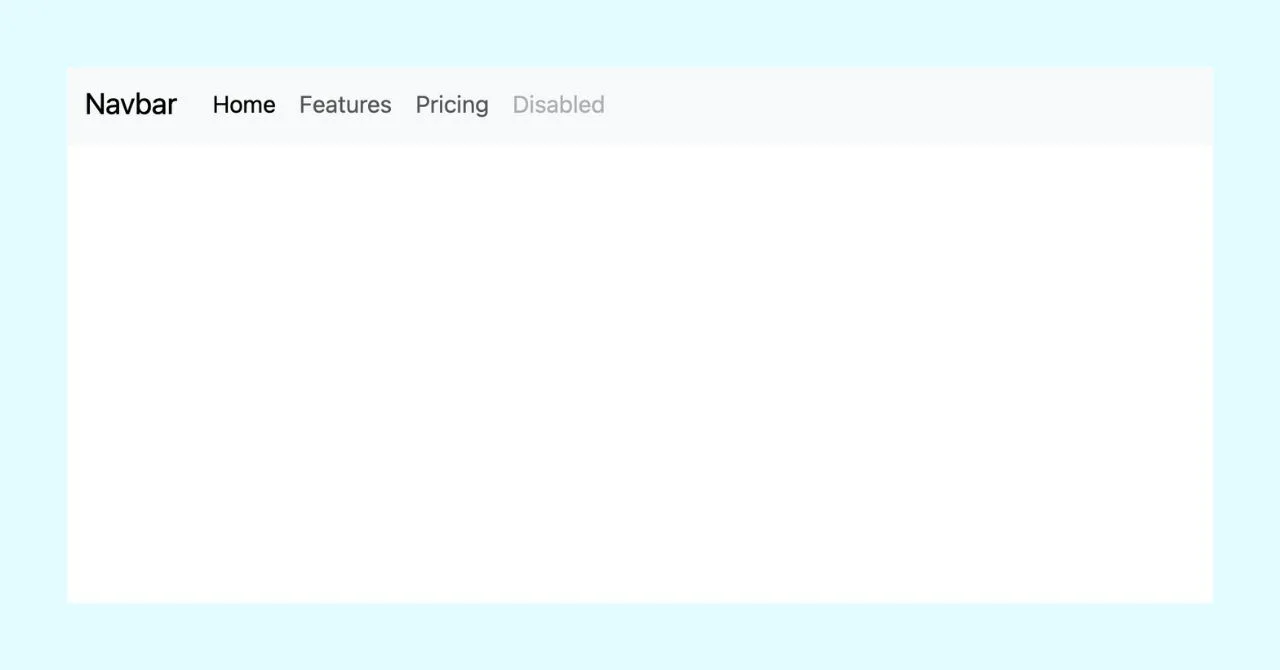Screen dimensions: 1280x670
Task: Open Features from the top navigation
Action: tap(345, 104)
